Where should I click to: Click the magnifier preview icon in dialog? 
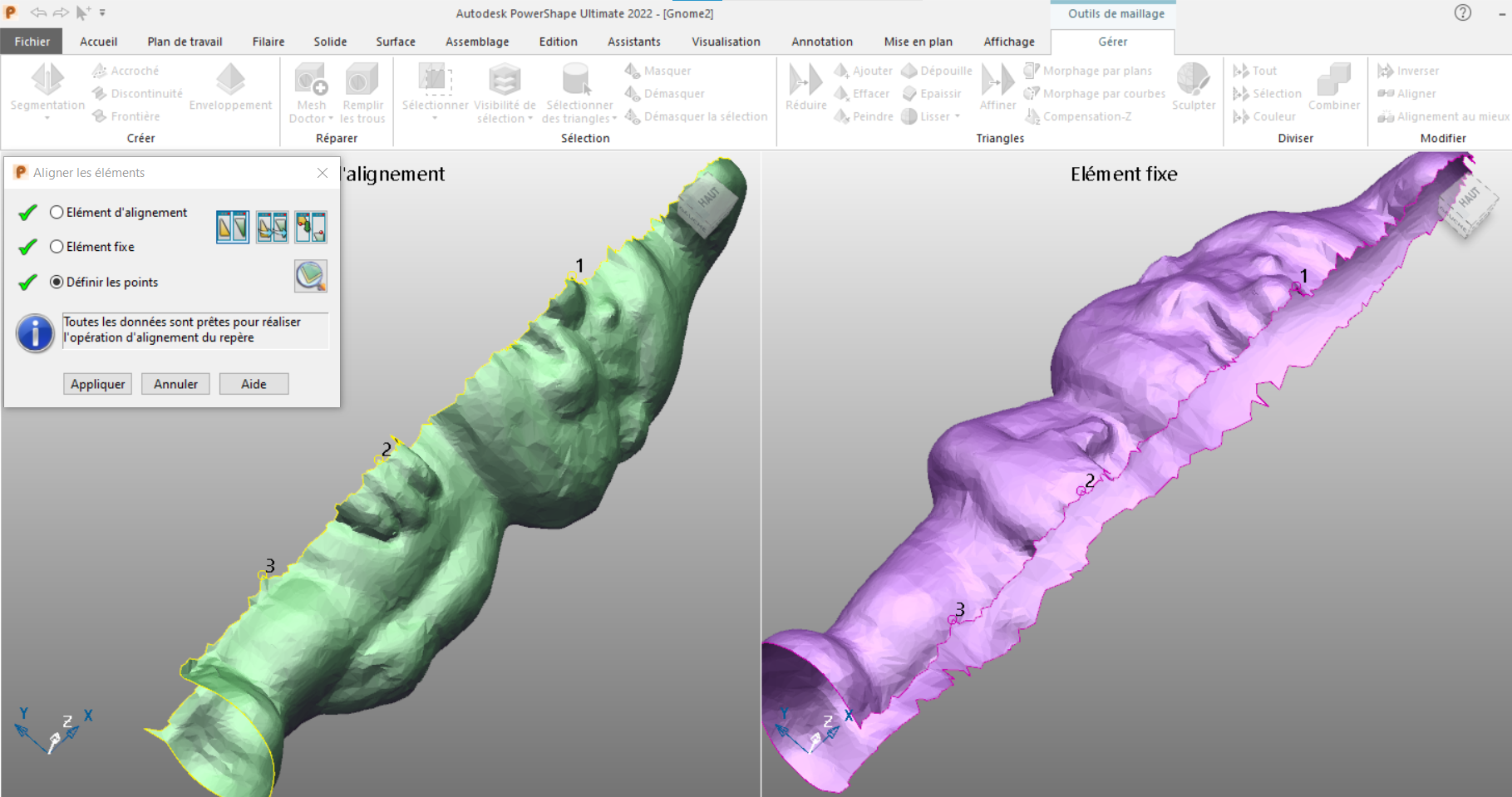[311, 276]
